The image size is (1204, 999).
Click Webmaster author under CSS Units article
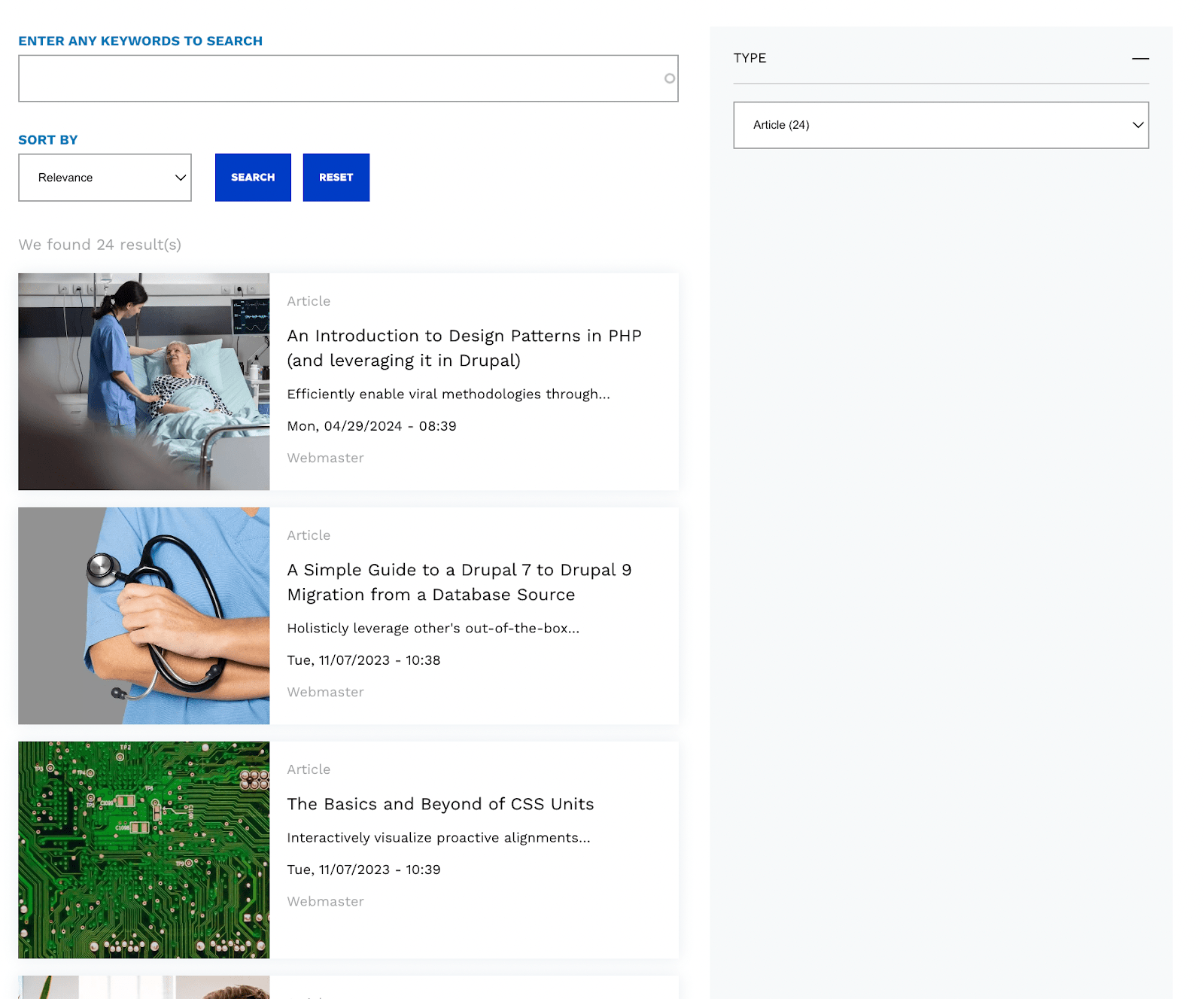325,901
